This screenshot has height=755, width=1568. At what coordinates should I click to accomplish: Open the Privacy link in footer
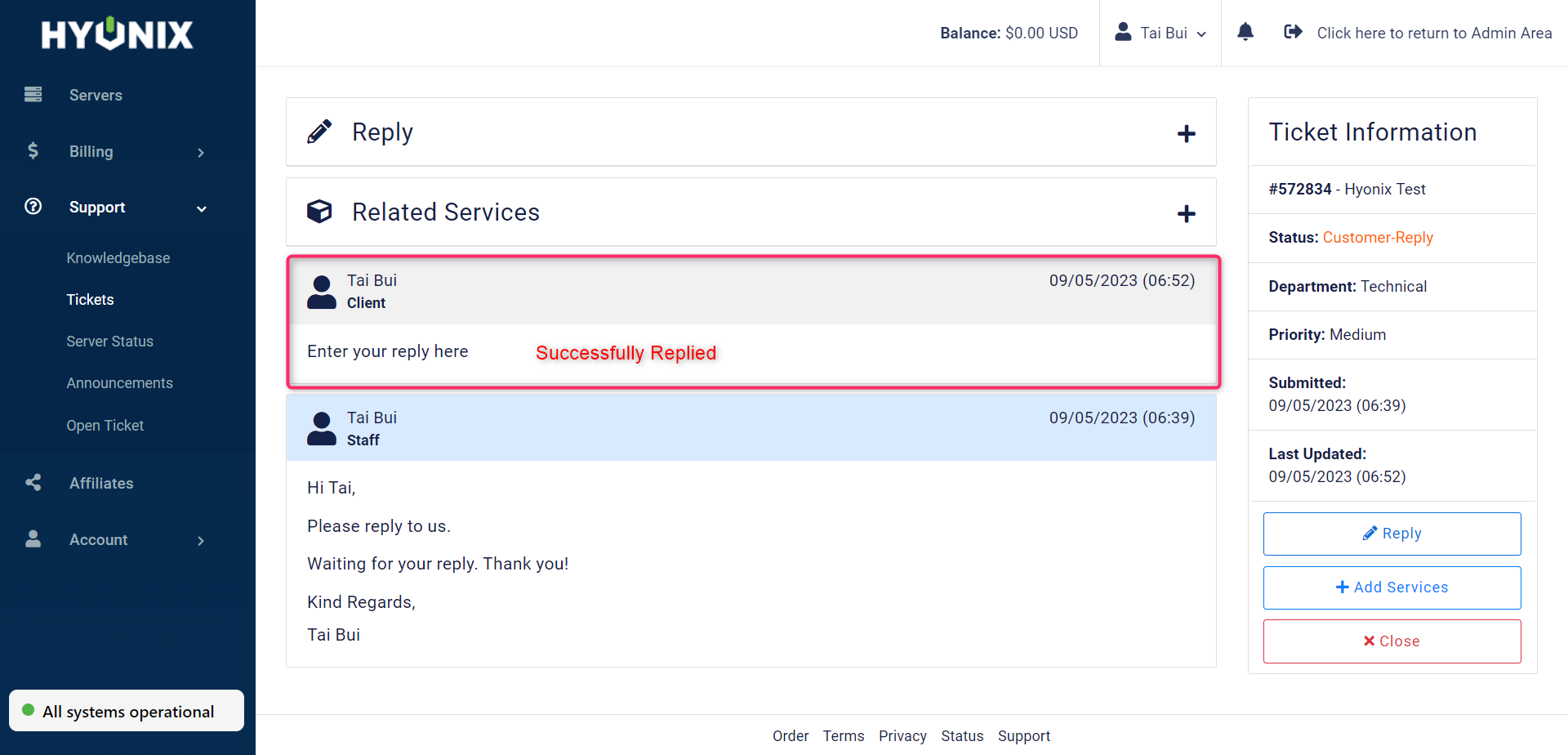point(902,735)
